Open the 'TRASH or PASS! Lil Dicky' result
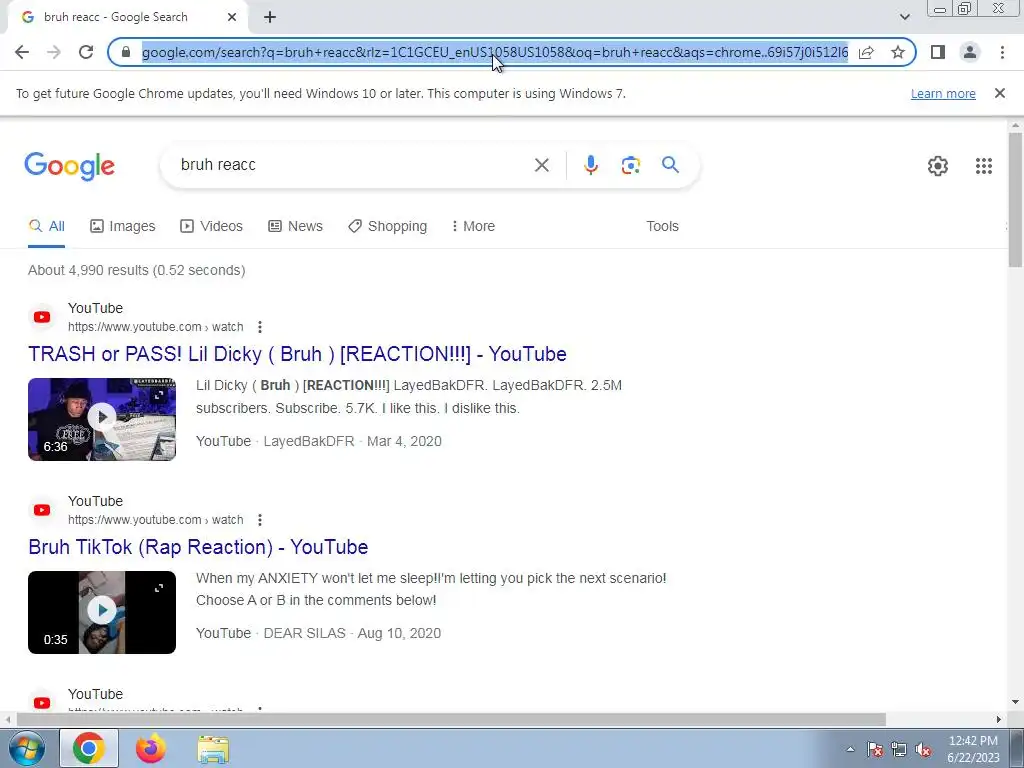Image resolution: width=1024 pixels, height=768 pixels. (x=297, y=354)
